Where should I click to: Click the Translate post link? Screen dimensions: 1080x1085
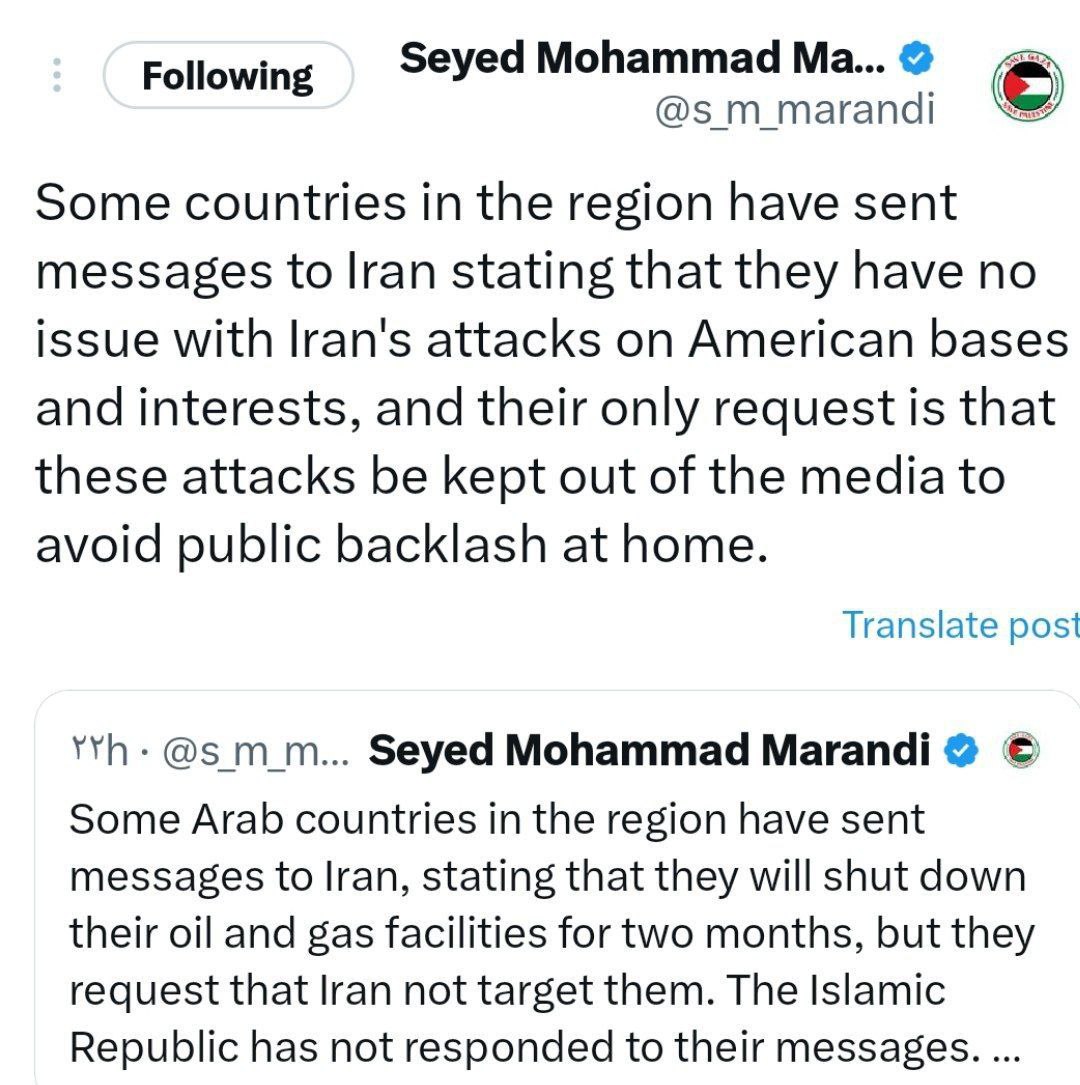coord(960,624)
